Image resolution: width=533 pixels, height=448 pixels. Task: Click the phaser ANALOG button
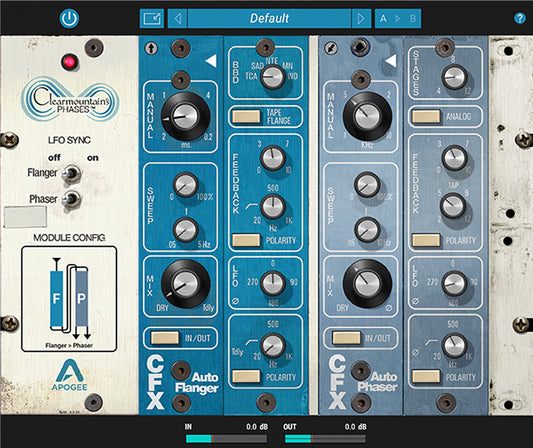[426, 116]
